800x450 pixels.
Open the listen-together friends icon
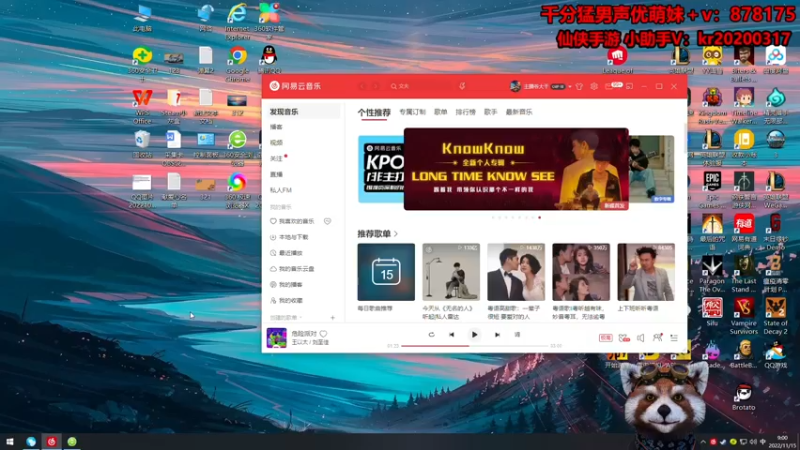pos(657,337)
